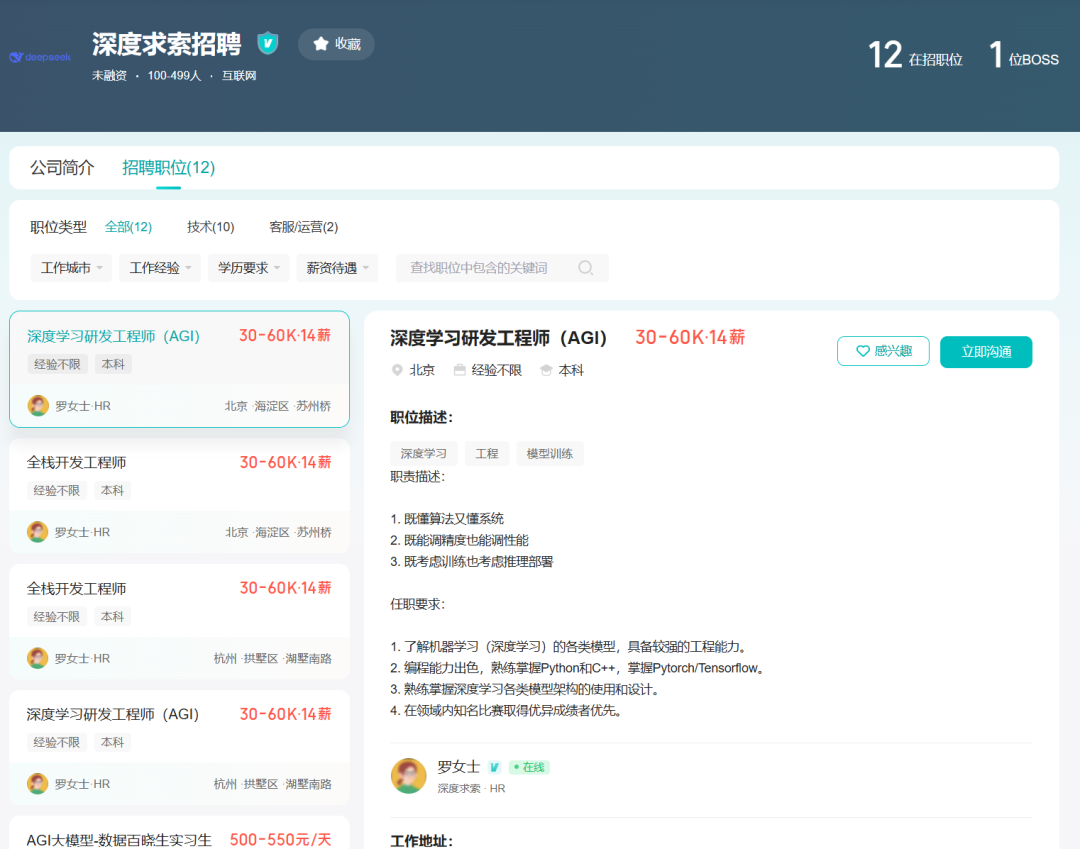Image resolution: width=1080 pixels, height=849 pixels.
Task: Click the briefcase icon beside 经验不限 in details
Action: coord(459,370)
